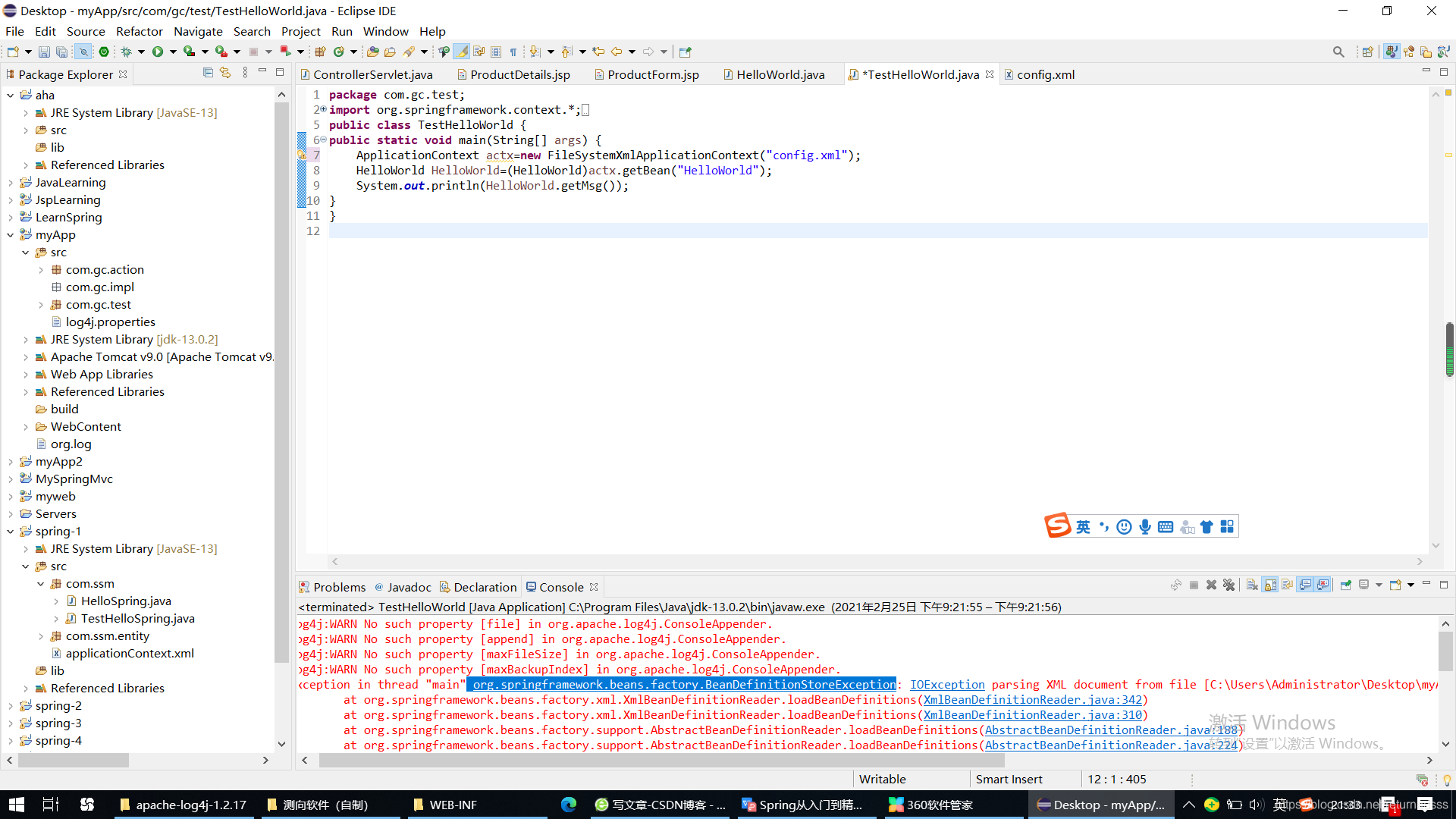Save all open editor files
Screen dimensions: 1456x819
coord(62,51)
